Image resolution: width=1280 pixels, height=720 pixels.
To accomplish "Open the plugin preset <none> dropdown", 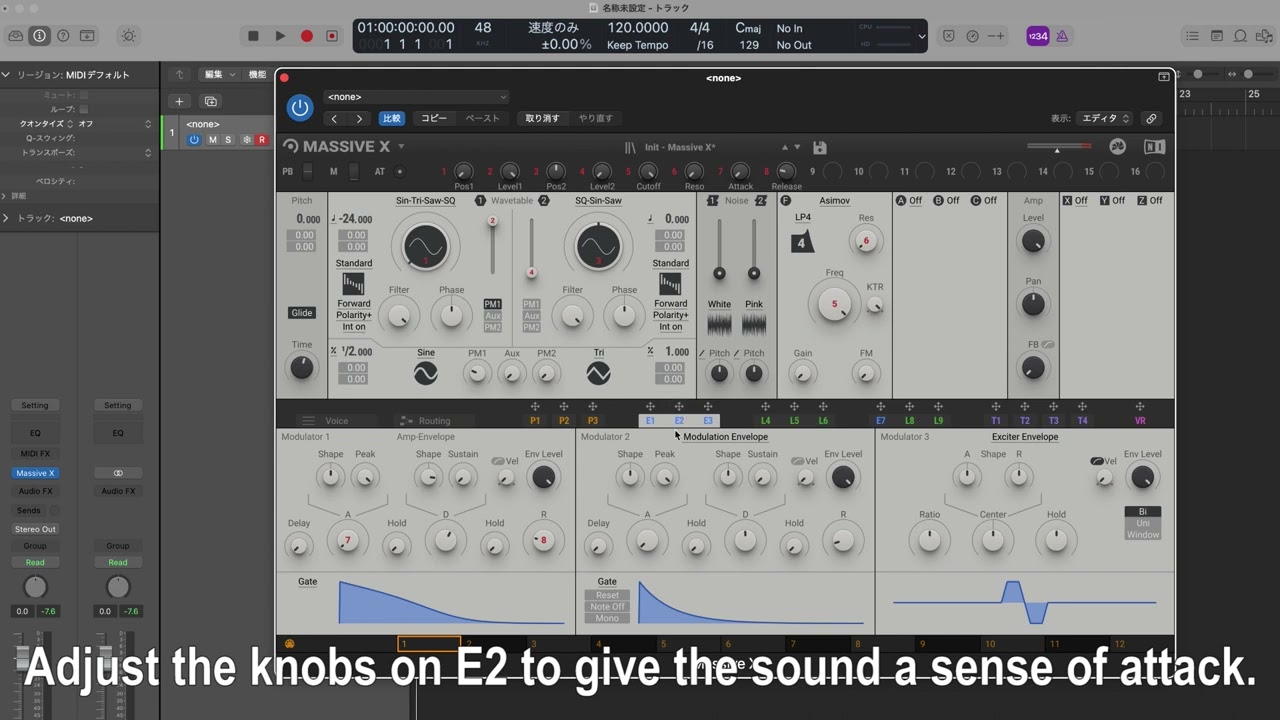I will point(416,97).
